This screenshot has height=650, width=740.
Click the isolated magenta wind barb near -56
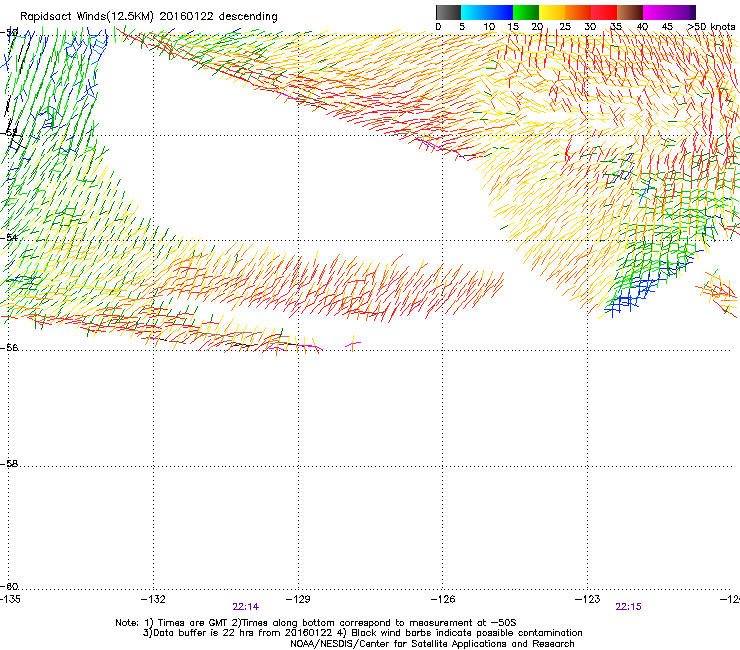click(x=353, y=343)
